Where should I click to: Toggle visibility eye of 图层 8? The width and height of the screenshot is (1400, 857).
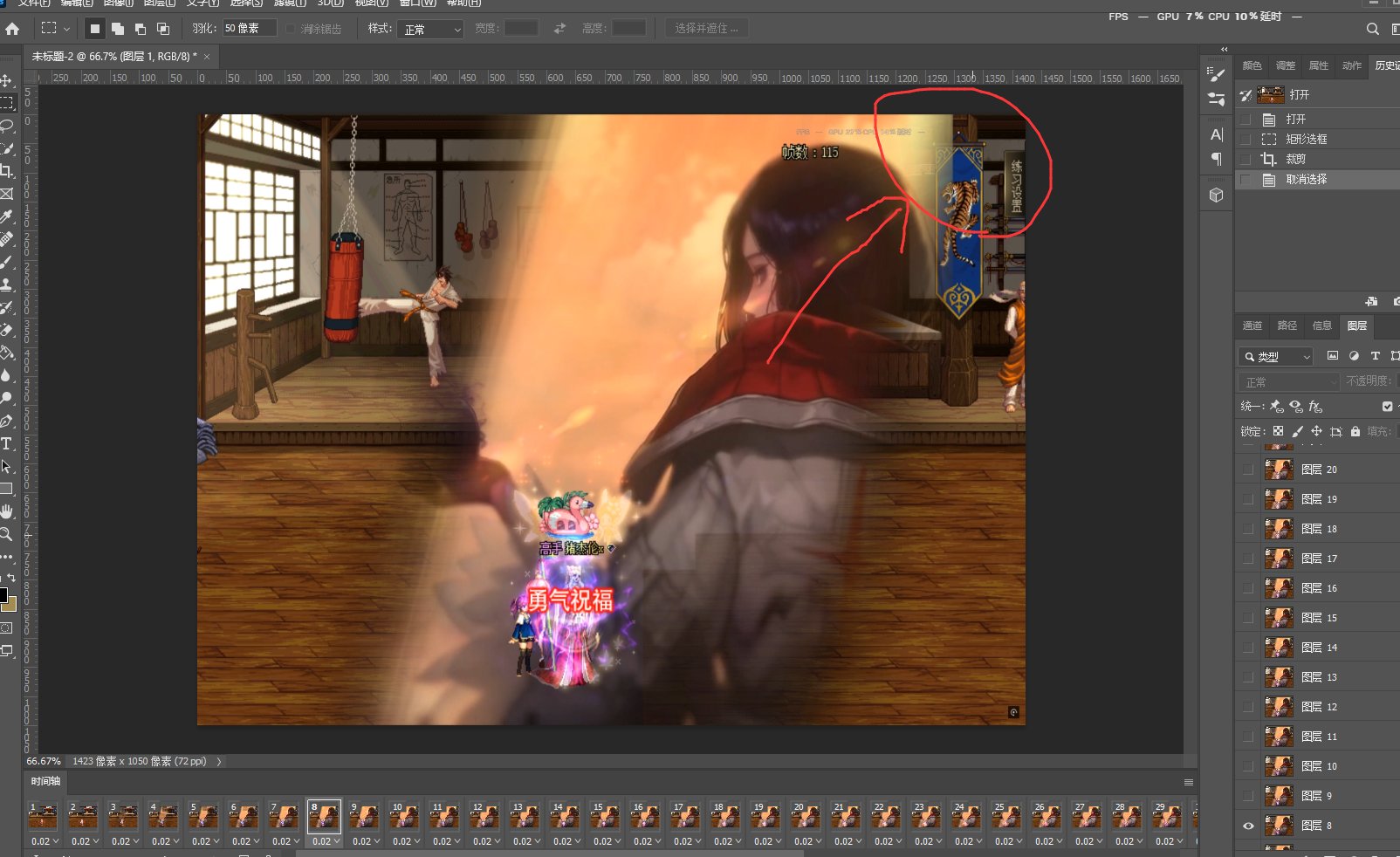[x=1248, y=826]
